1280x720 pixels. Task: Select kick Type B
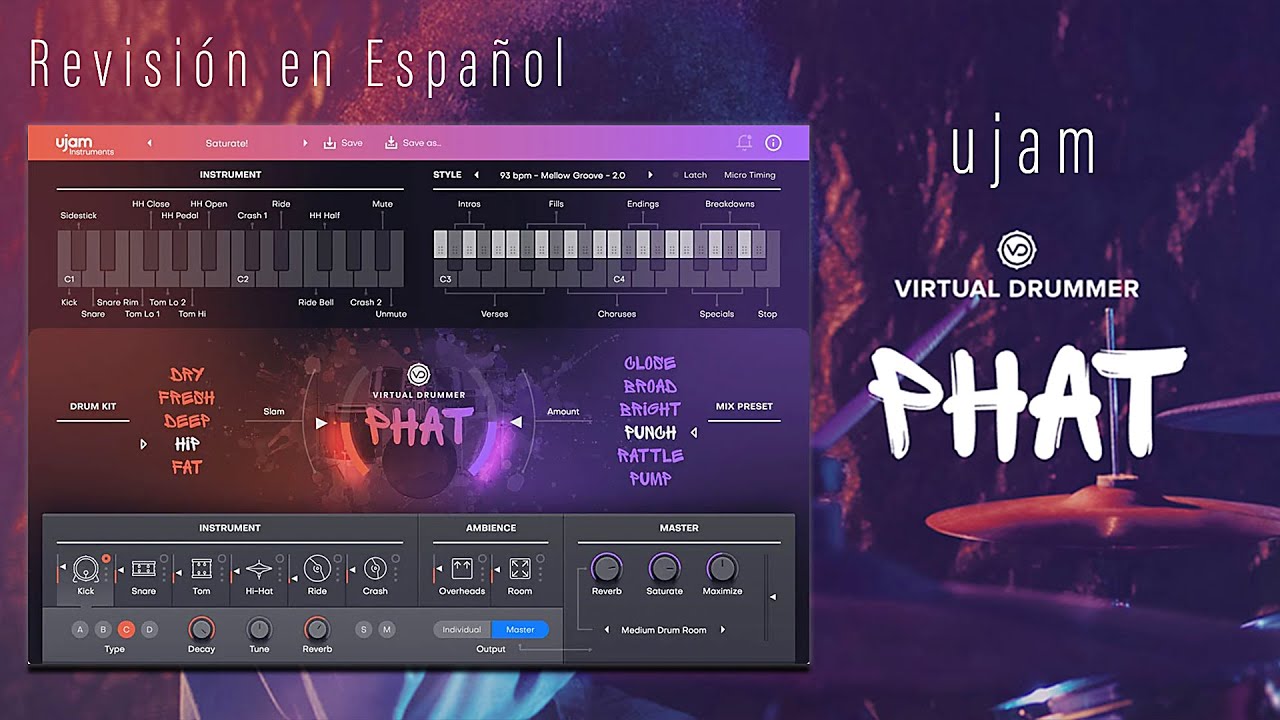pyautogui.click(x=103, y=629)
